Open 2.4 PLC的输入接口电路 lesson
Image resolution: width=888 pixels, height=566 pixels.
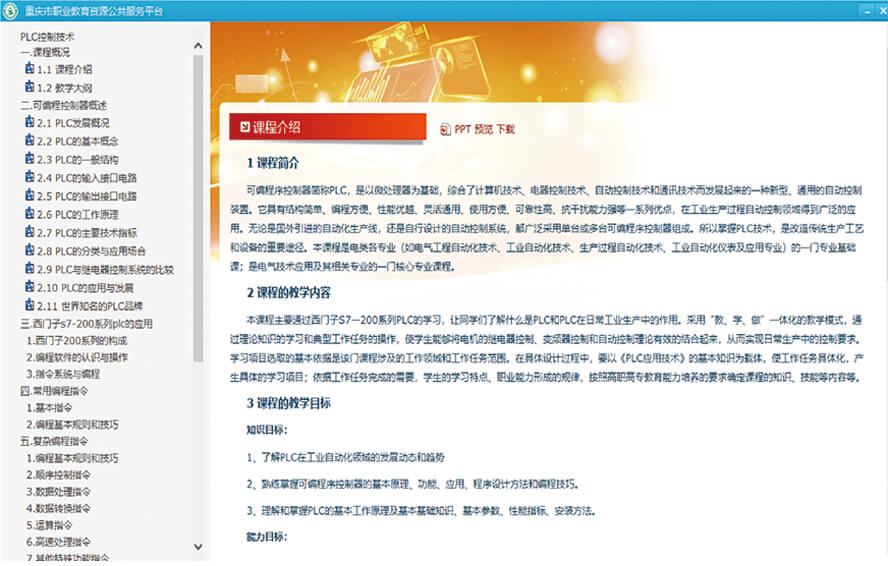click(86, 178)
